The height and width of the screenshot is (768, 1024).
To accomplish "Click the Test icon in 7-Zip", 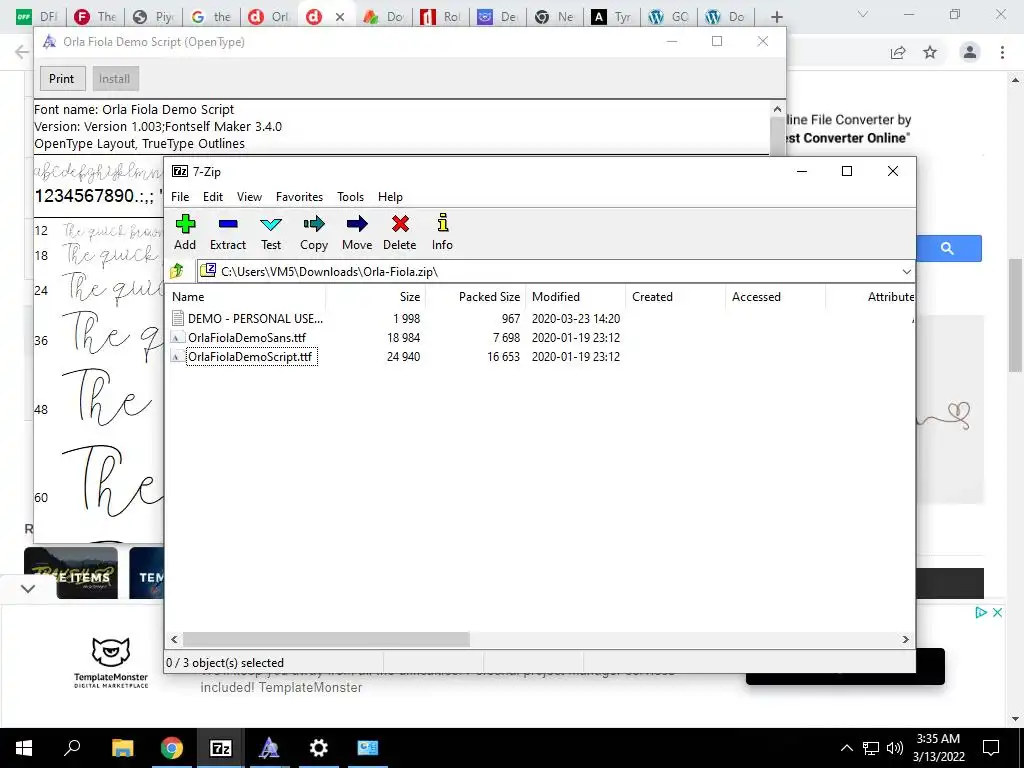I will pyautogui.click(x=270, y=225).
